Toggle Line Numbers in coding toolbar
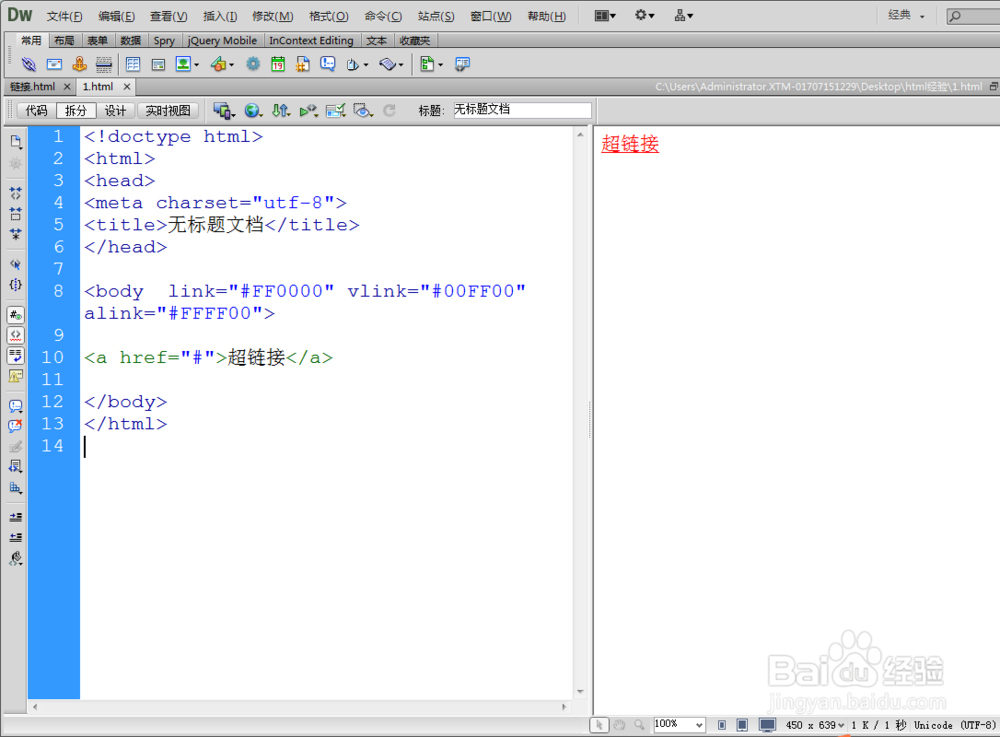 tap(15, 314)
